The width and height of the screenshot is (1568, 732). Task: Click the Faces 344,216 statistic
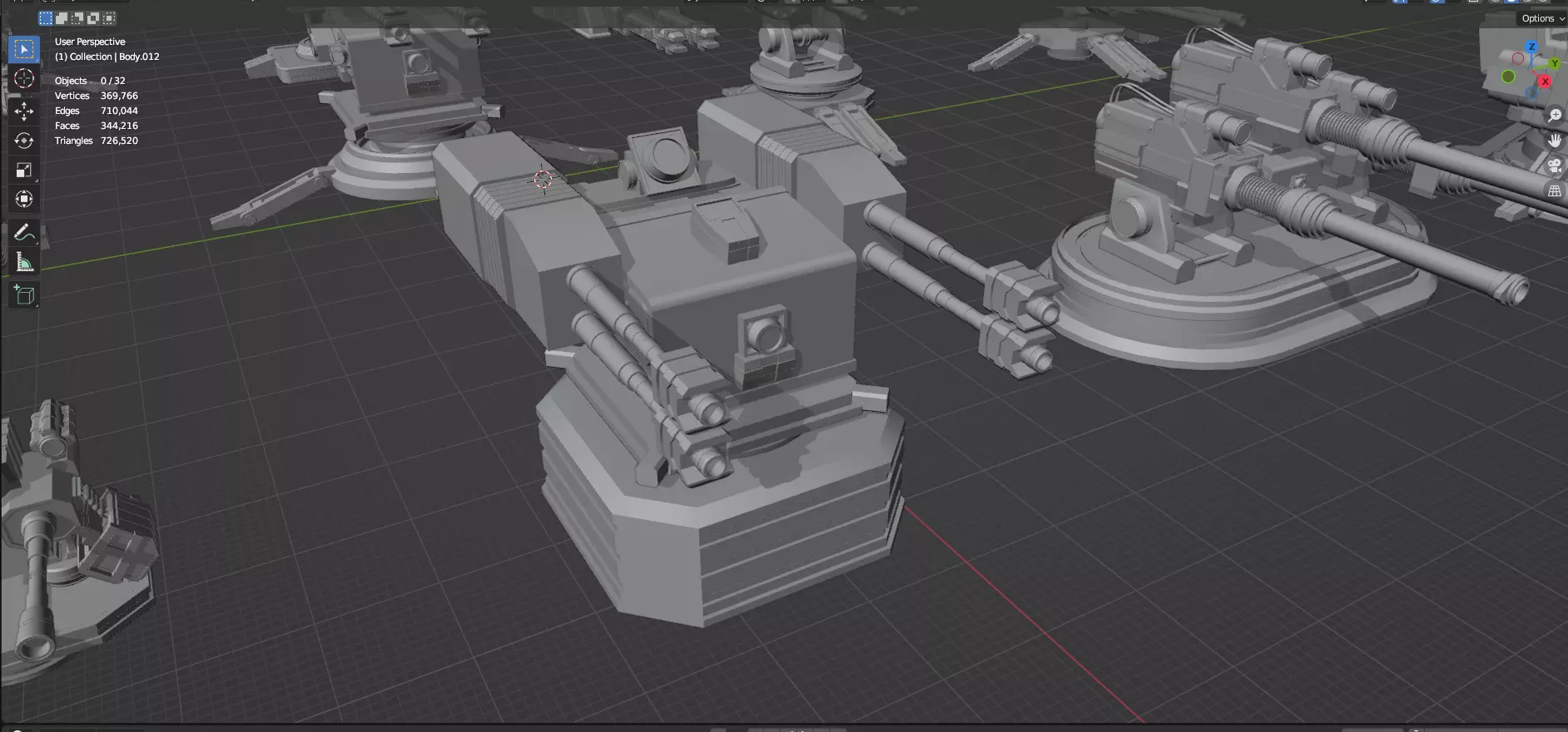tap(97, 126)
